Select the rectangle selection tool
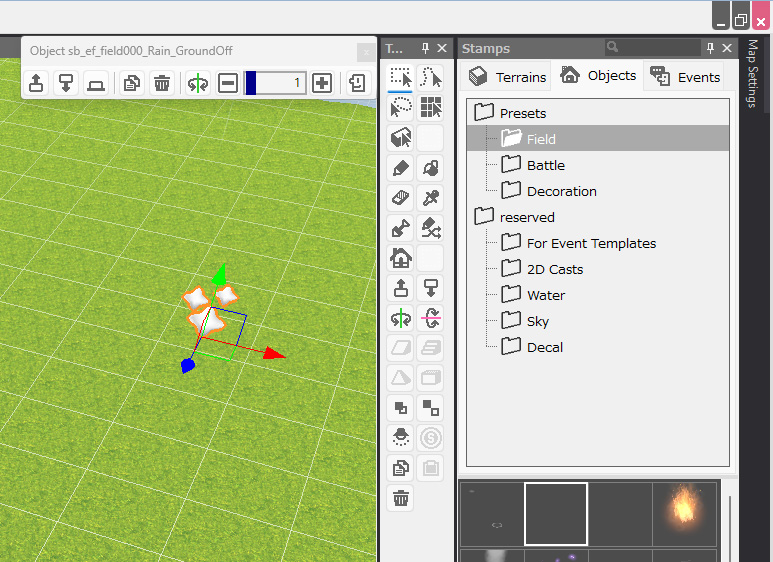The image size is (773, 562). pyautogui.click(x=400, y=78)
